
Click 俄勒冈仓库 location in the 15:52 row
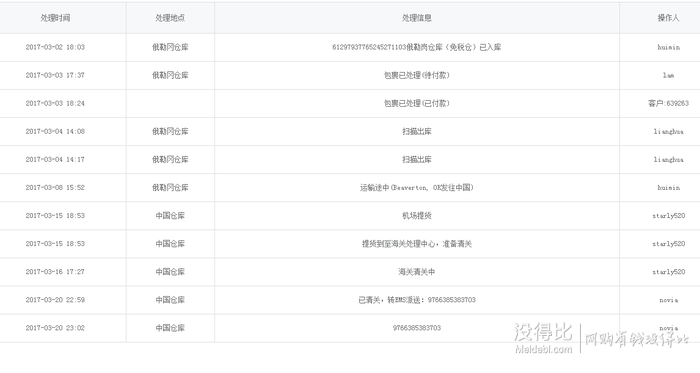[170, 188]
